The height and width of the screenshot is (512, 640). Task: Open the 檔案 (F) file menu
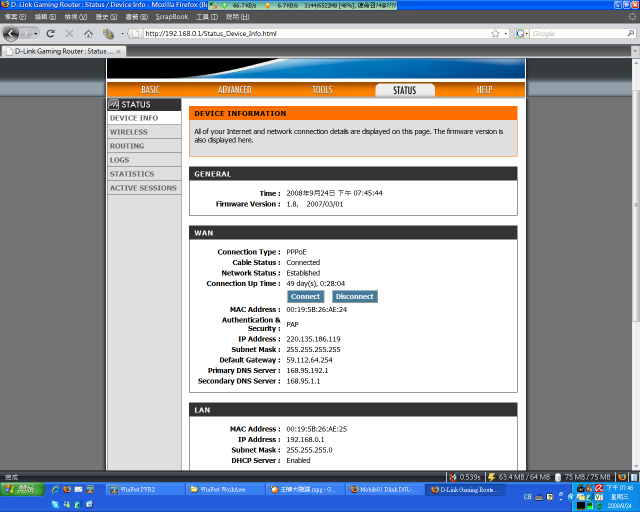coord(15,17)
